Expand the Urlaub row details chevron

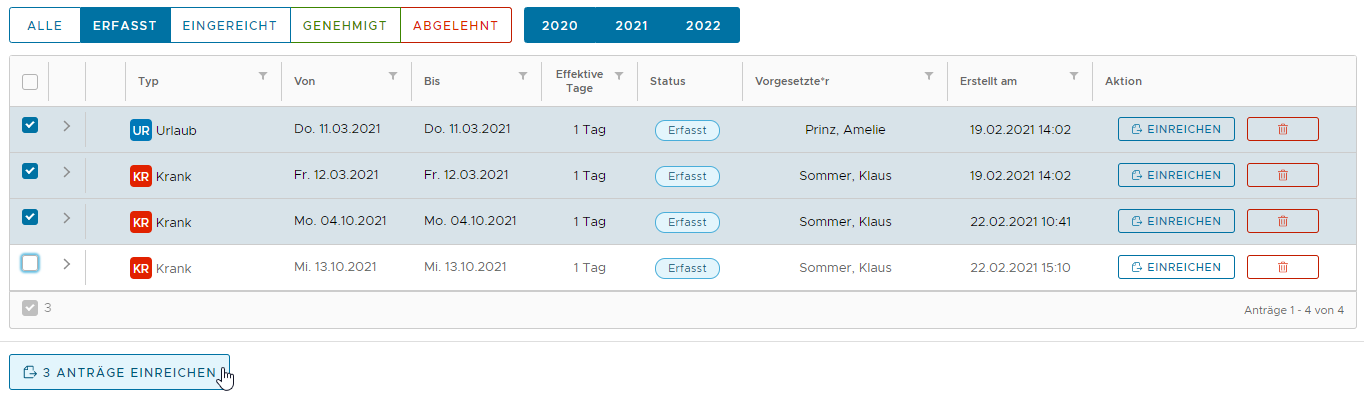[67, 126]
